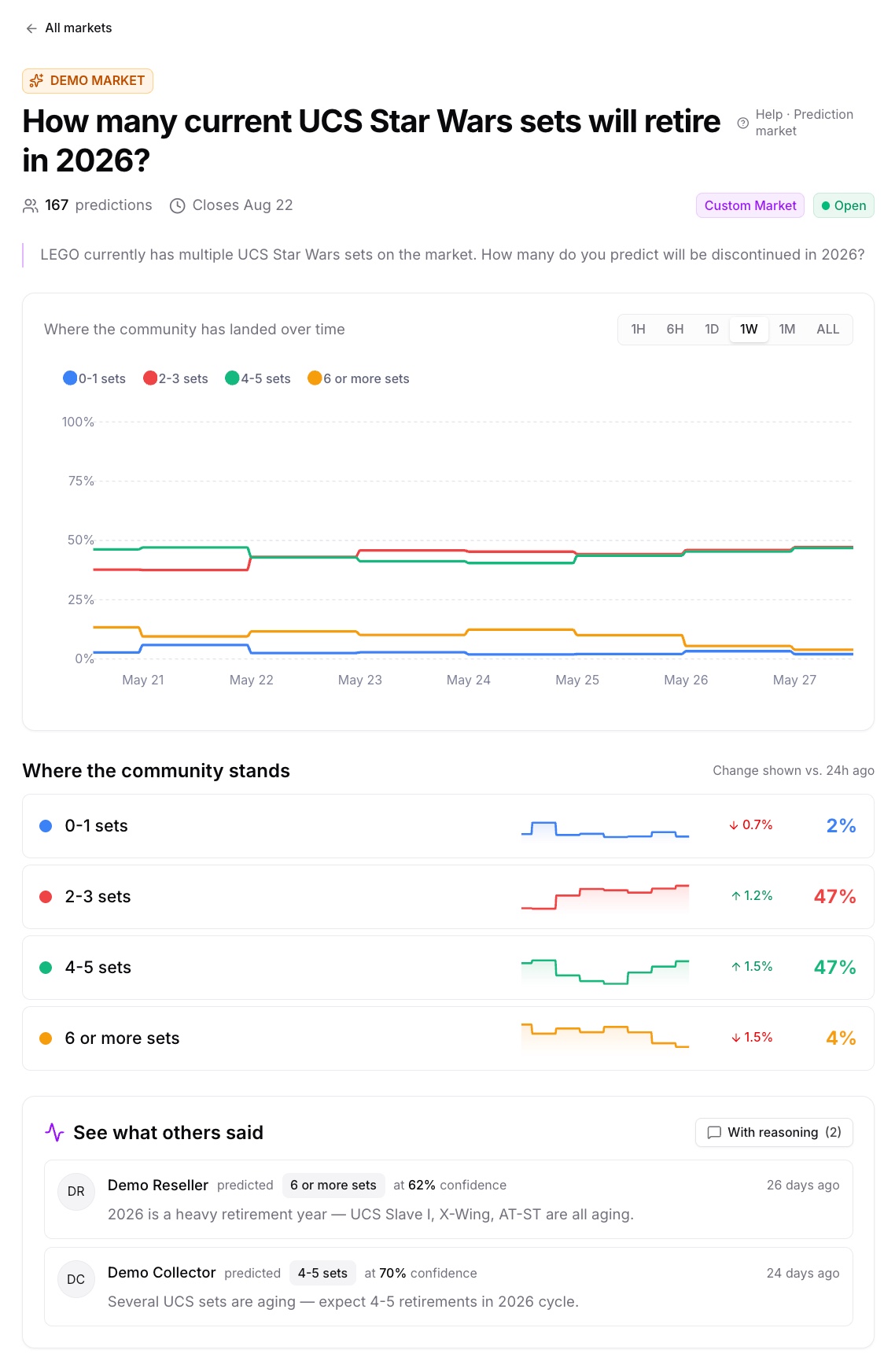Click the Change shown vs. 24h ago text

(794, 771)
